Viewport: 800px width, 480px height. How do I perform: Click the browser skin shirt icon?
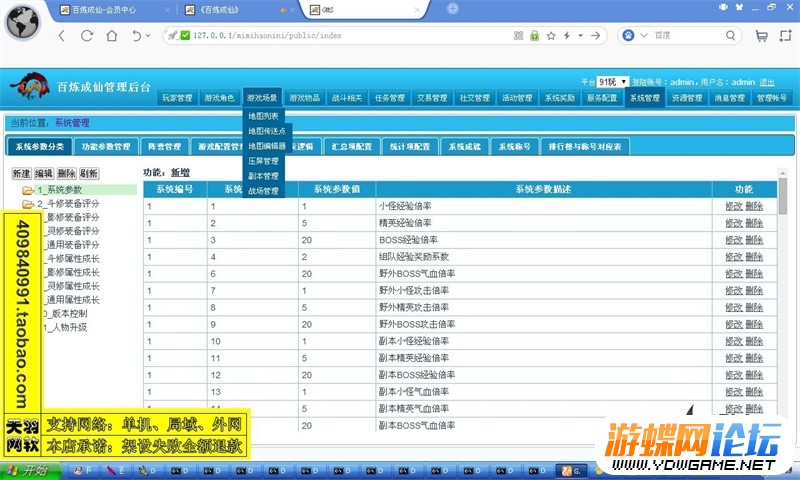pyautogui.click(x=739, y=7)
